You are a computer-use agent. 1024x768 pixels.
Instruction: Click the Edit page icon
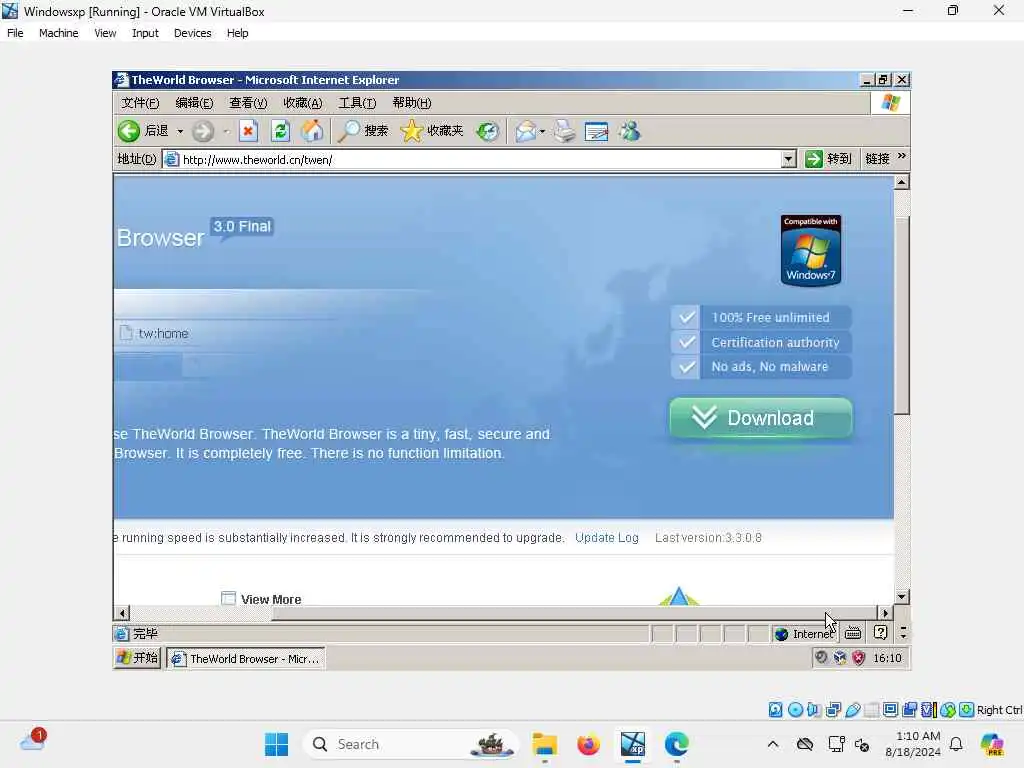(x=596, y=131)
